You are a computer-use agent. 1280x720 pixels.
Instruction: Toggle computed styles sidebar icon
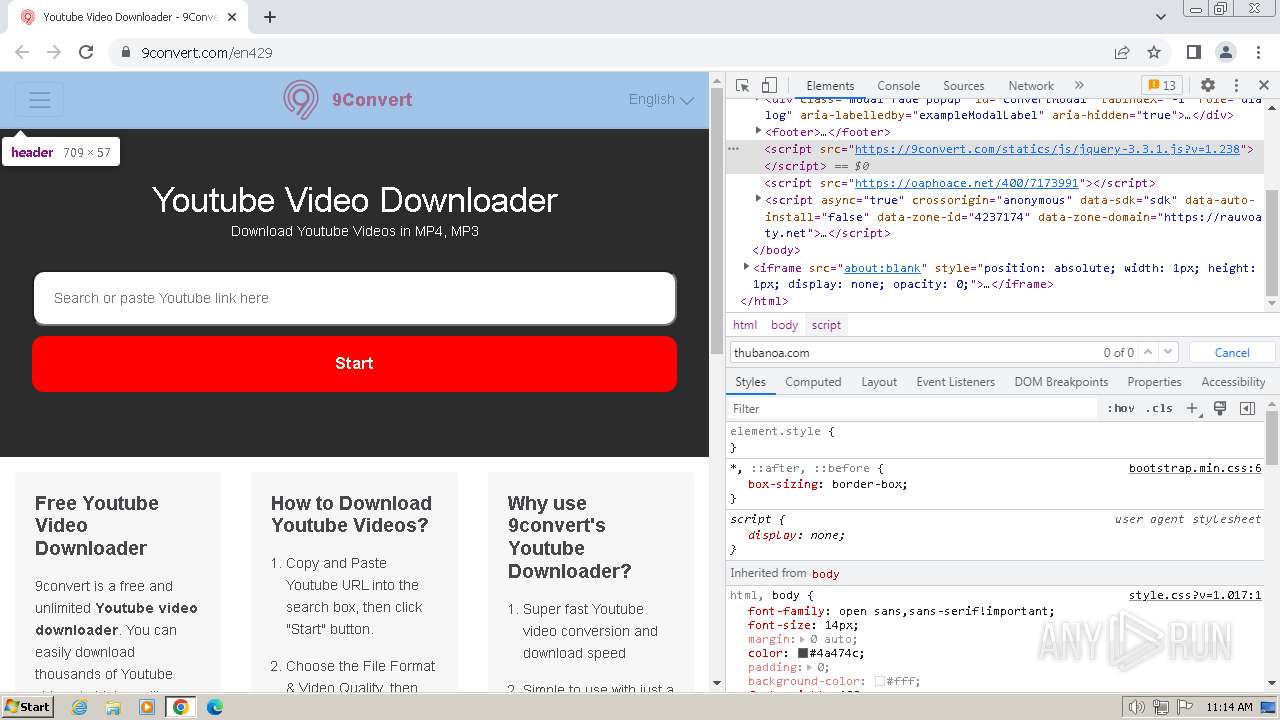coord(1247,408)
